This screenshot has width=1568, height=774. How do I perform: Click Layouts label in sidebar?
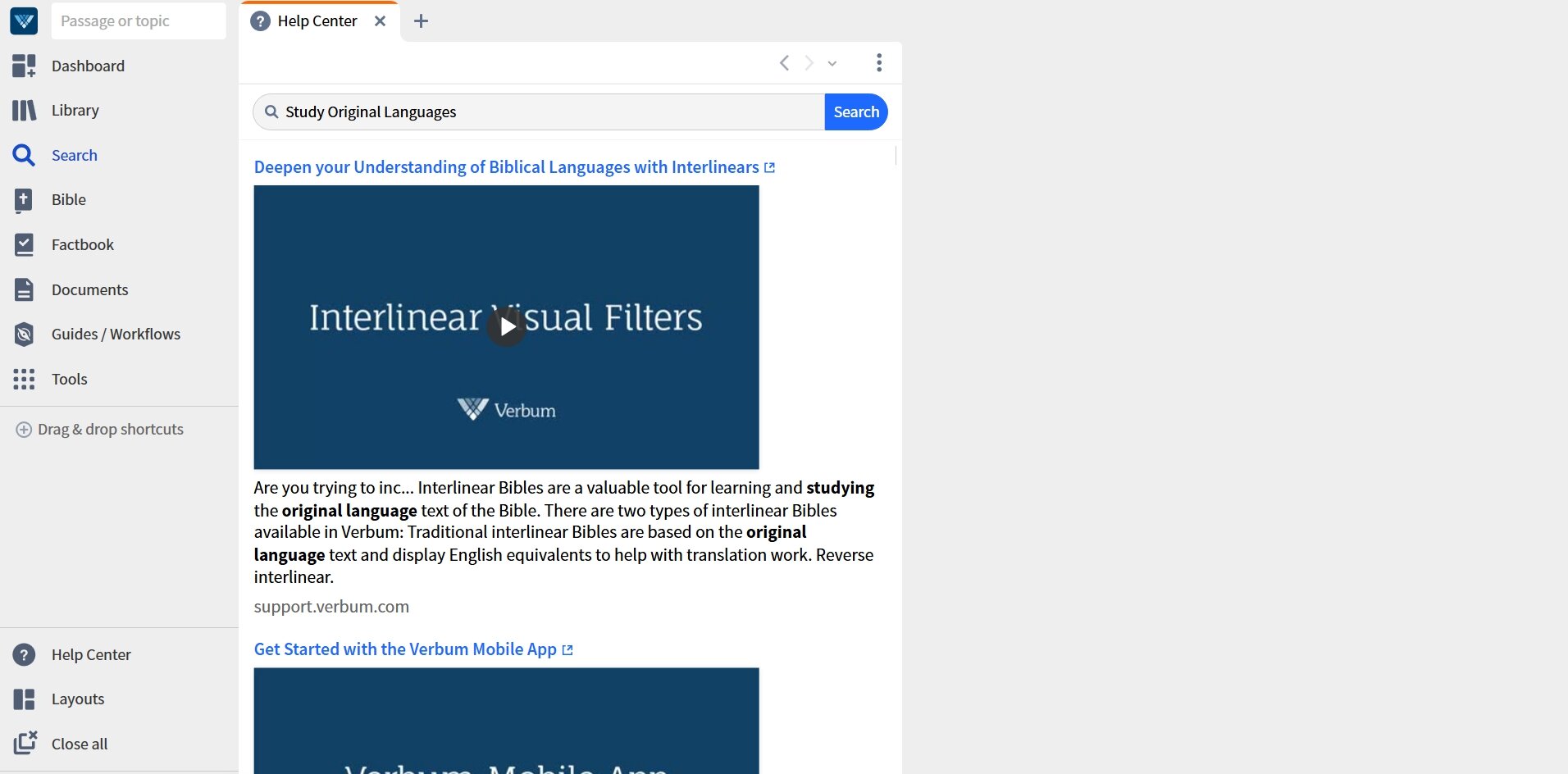pyautogui.click(x=78, y=699)
